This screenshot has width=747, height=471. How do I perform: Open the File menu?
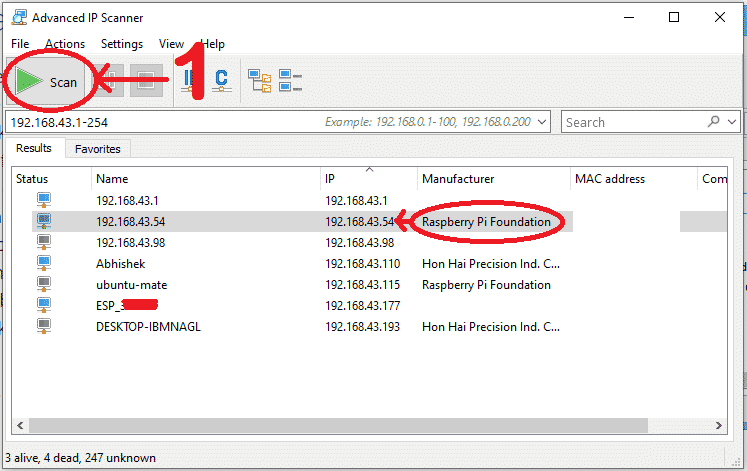(x=20, y=44)
